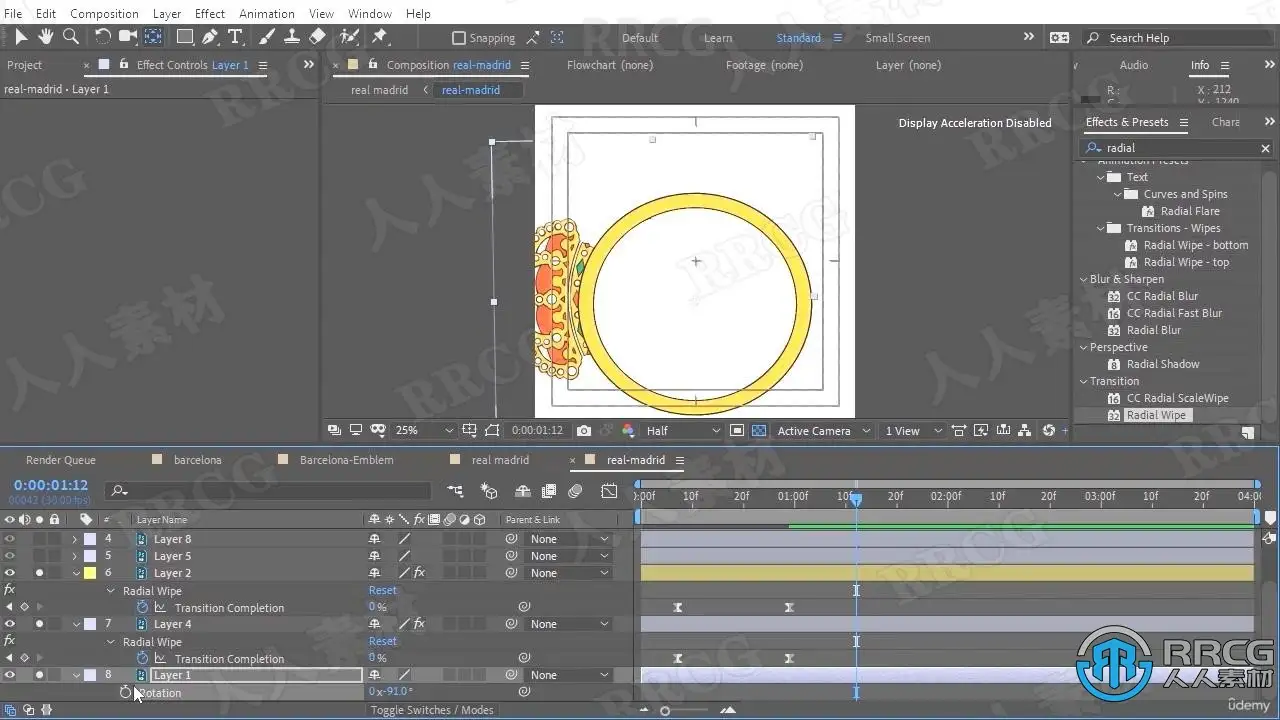The height and width of the screenshot is (720, 1280).
Task: Click the timeline zoom slider
Action: (665, 711)
